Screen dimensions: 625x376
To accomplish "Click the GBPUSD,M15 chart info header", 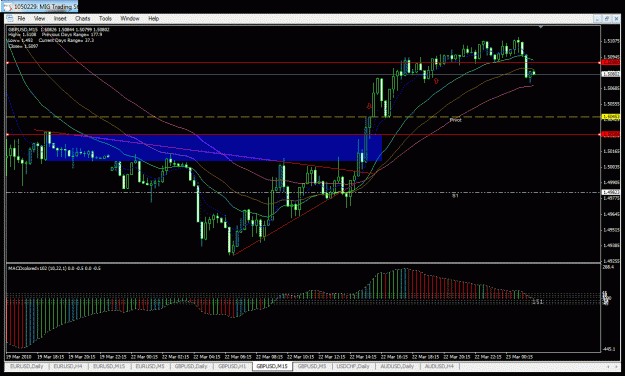I will (59, 30).
